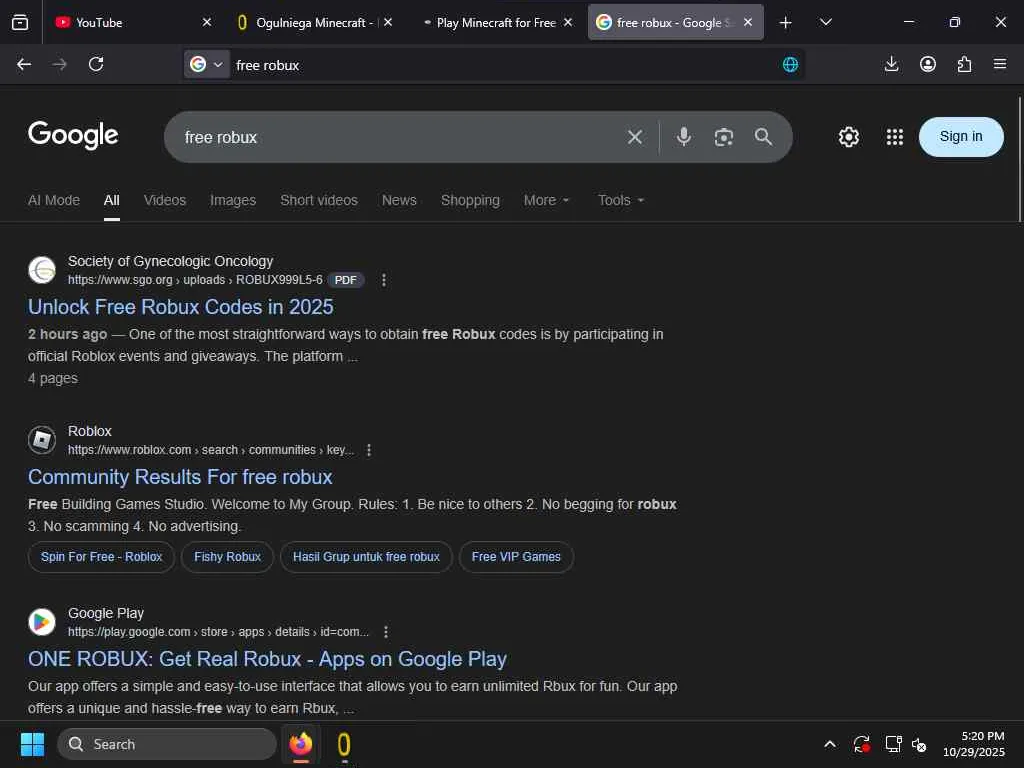Start a search by voice

point(684,136)
